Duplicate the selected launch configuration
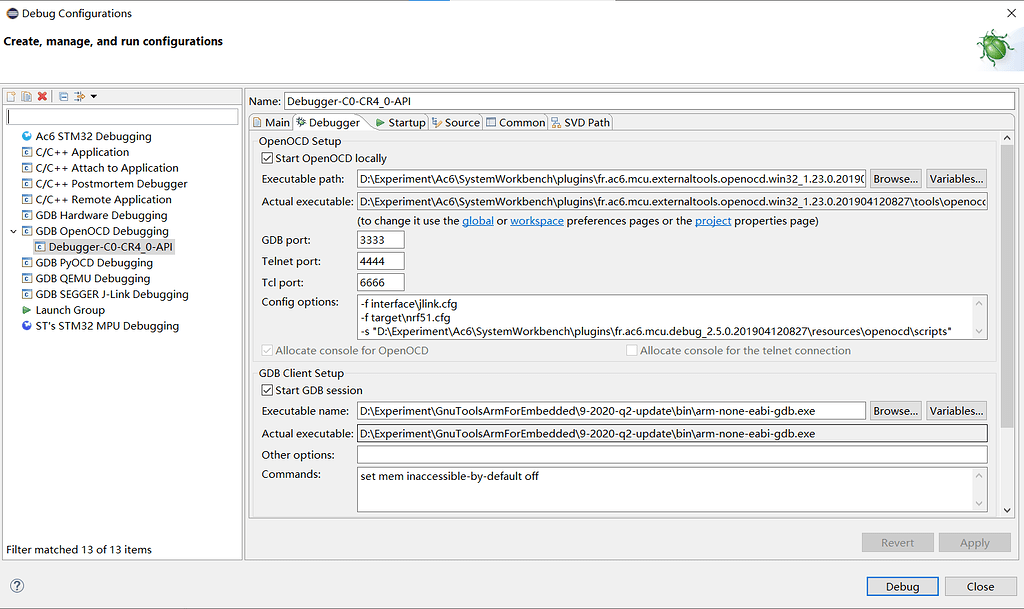1024x609 pixels. [26, 96]
